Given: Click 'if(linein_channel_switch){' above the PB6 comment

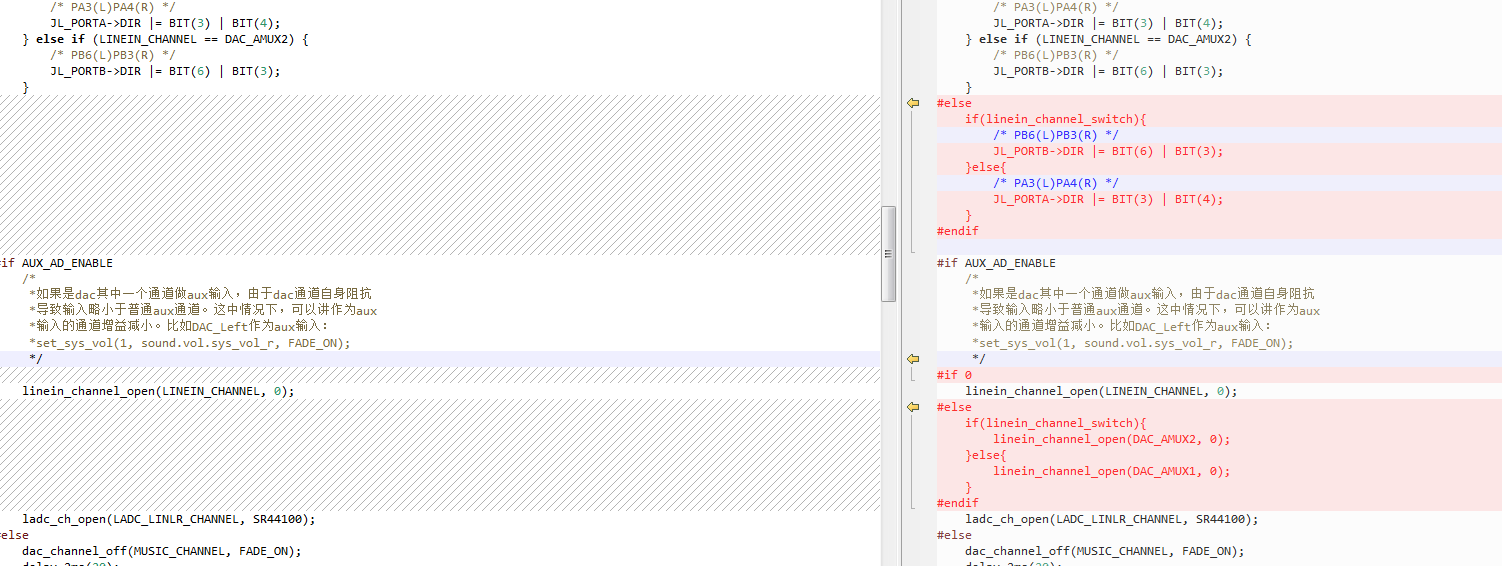Looking at the screenshot, I should click(1056, 119).
